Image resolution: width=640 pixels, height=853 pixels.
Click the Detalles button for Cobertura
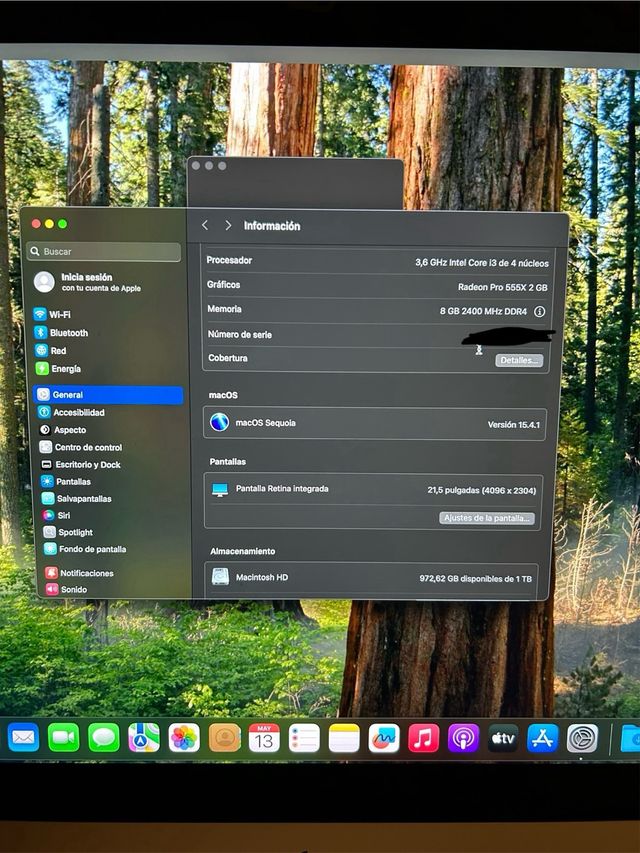[x=519, y=360]
